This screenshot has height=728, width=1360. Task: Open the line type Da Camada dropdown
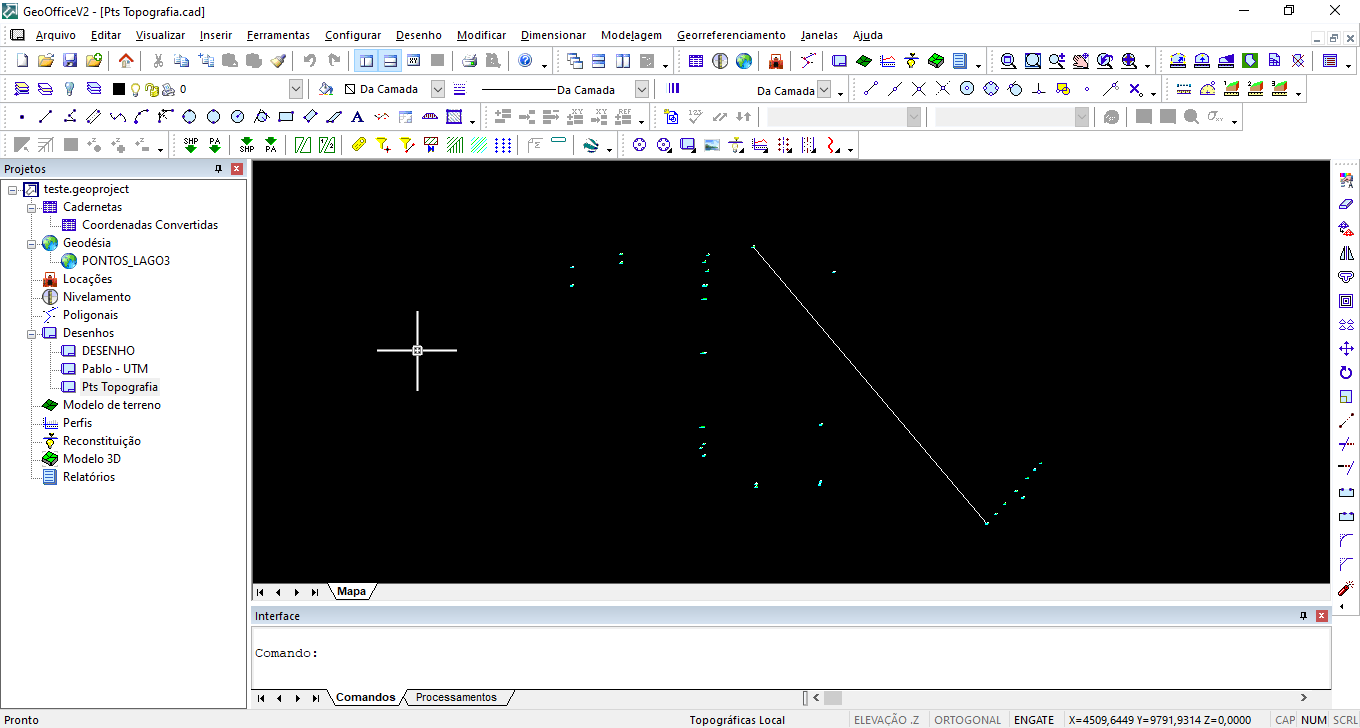[642, 89]
